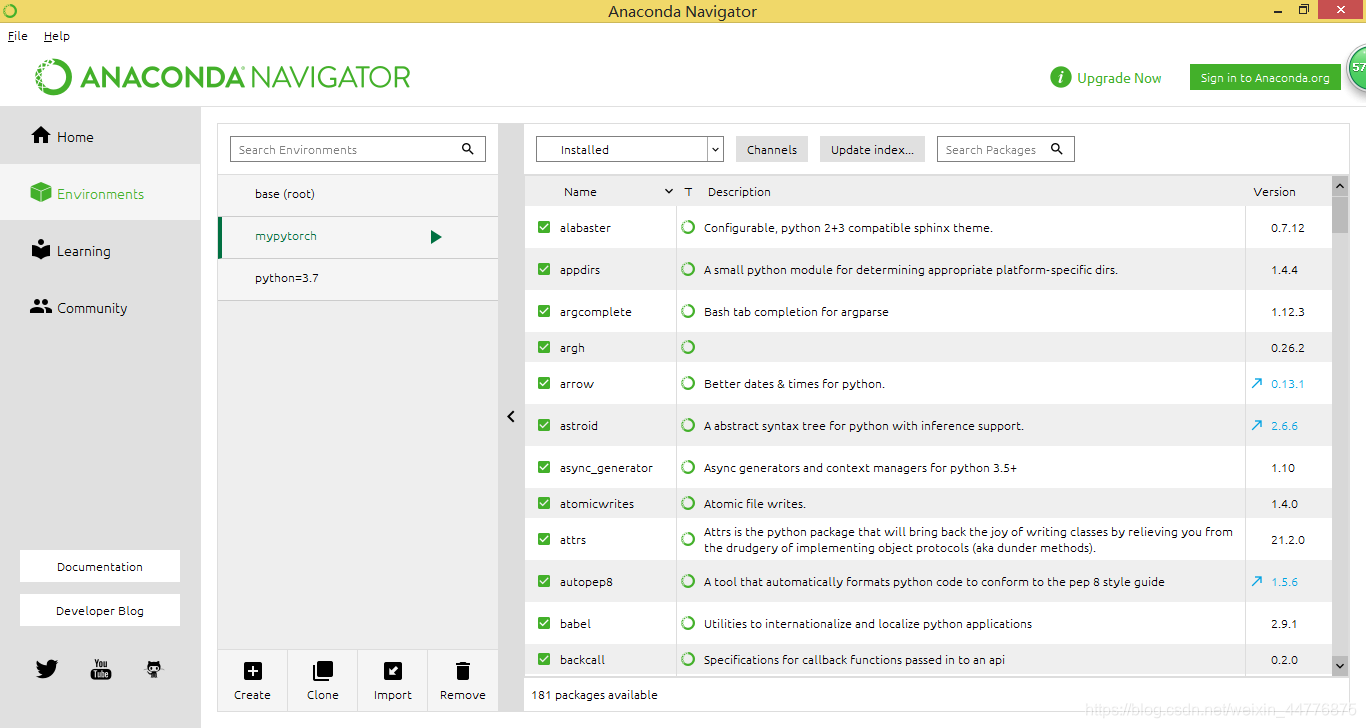Uncheck the appdirs package checkbox
The height and width of the screenshot is (728, 1366).
pos(544,269)
